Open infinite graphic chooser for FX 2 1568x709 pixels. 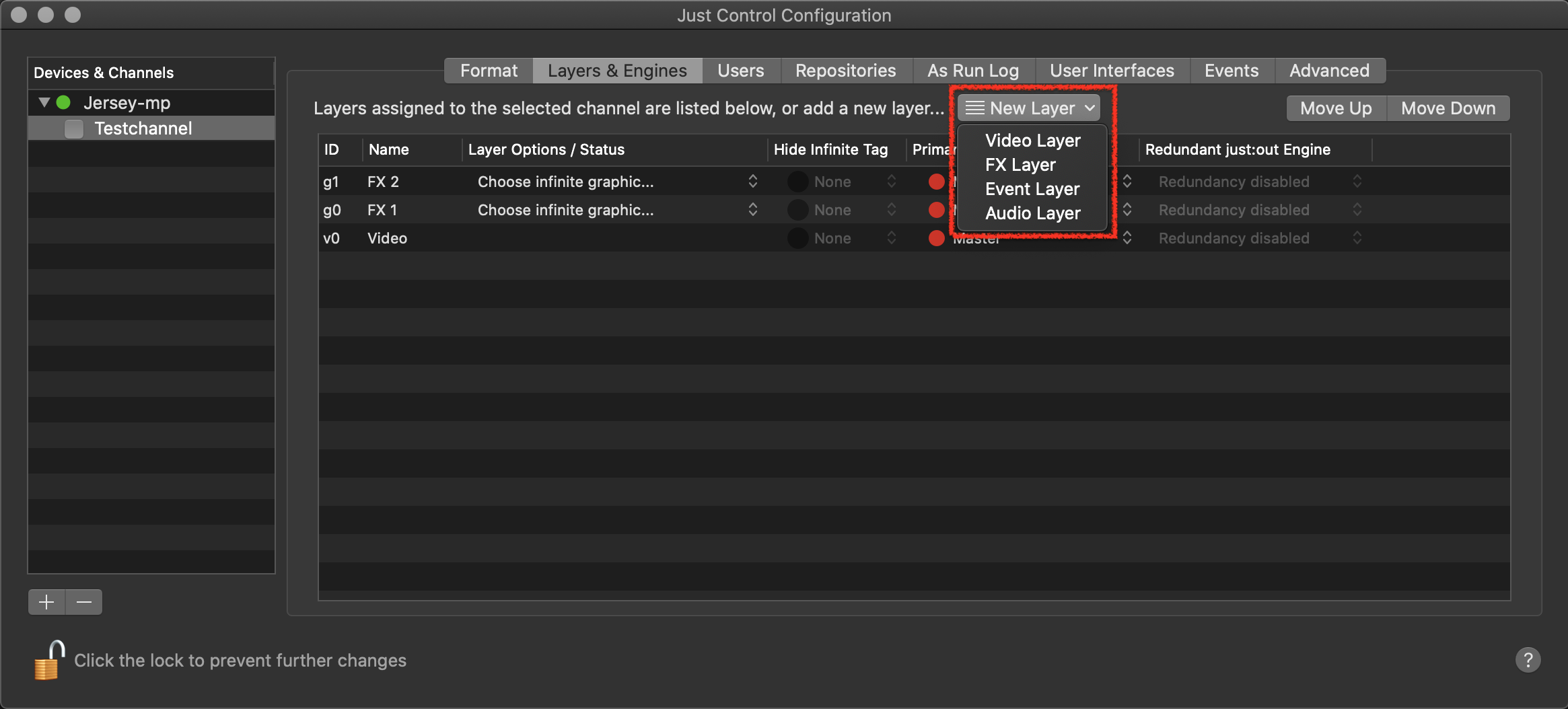pos(618,182)
